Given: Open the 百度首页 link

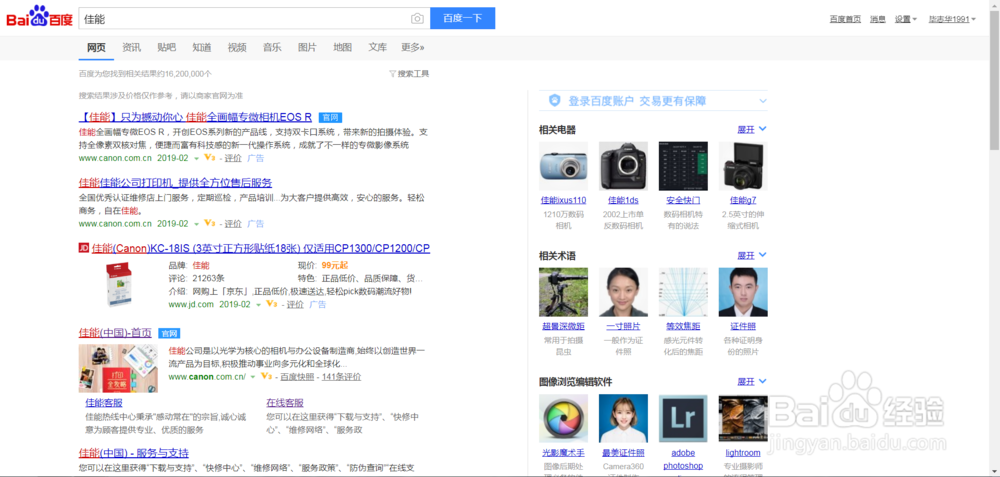Looking at the screenshot, I should pyautogui.click(x=846, y=19).
